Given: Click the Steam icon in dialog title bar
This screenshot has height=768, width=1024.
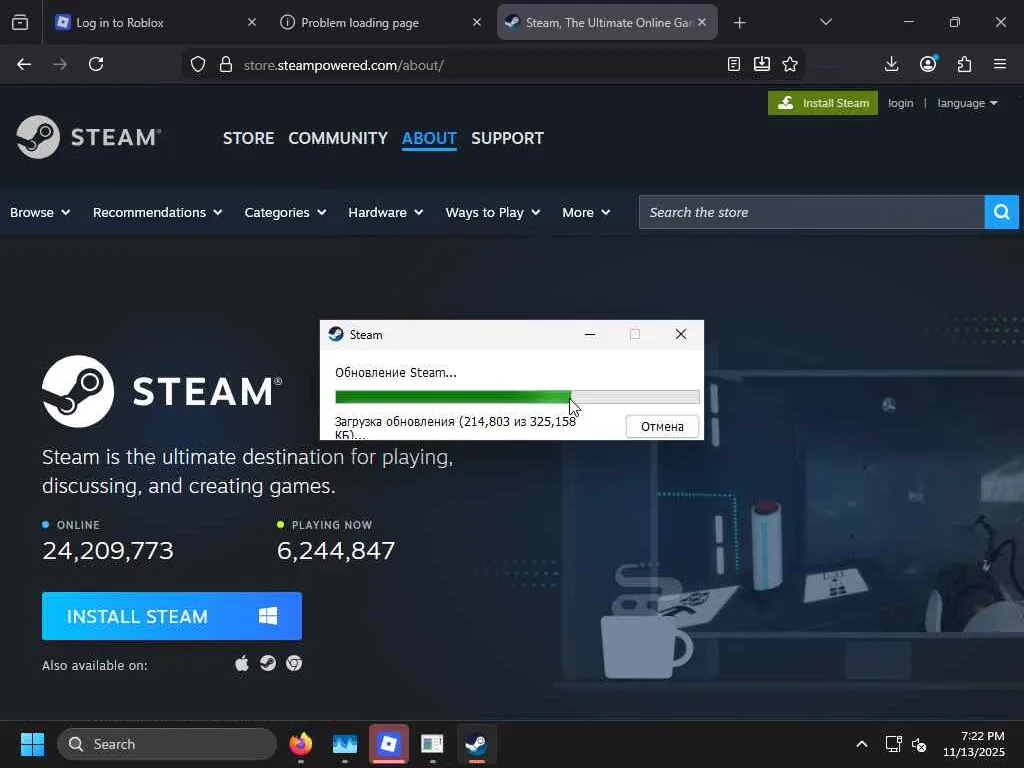Looking at the screenshot, I should point(336,334).
